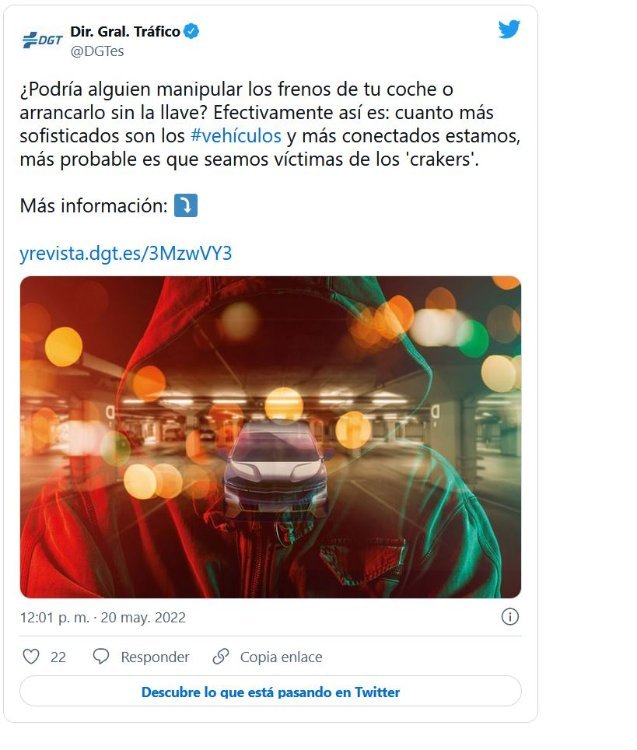637x750 pixels.
Task: Like the tweet via heart icon
Action: 31,656
